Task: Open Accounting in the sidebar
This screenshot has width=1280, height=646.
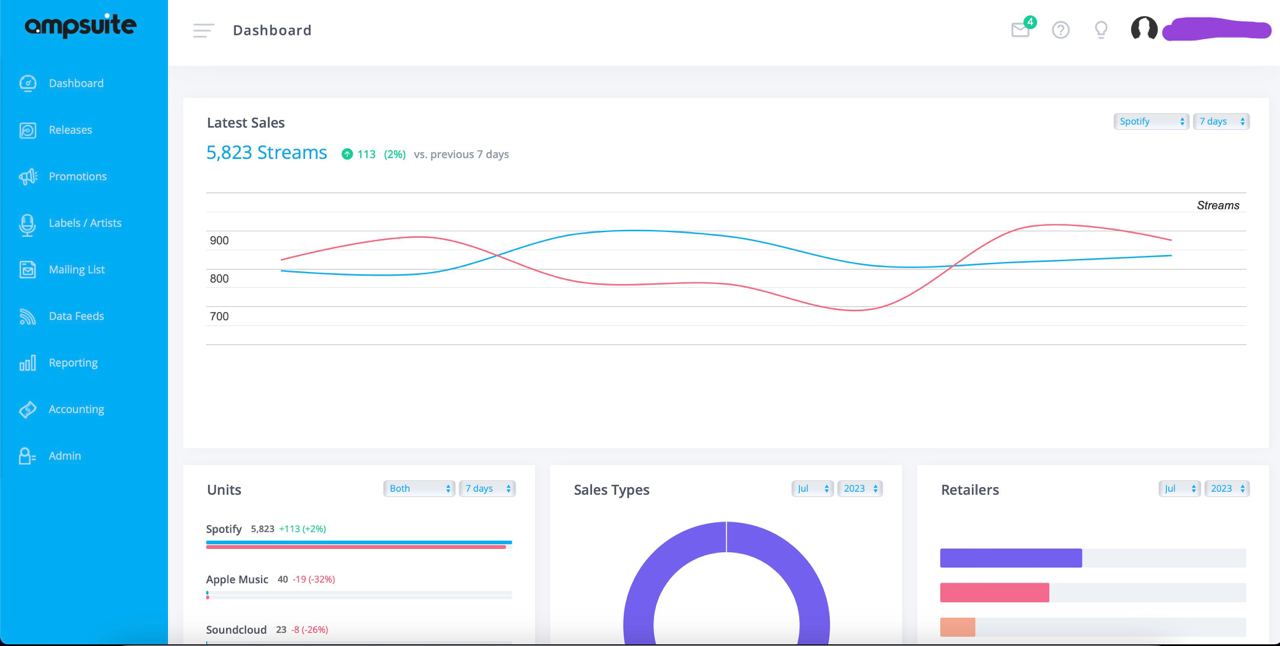Action: [76, 409]
